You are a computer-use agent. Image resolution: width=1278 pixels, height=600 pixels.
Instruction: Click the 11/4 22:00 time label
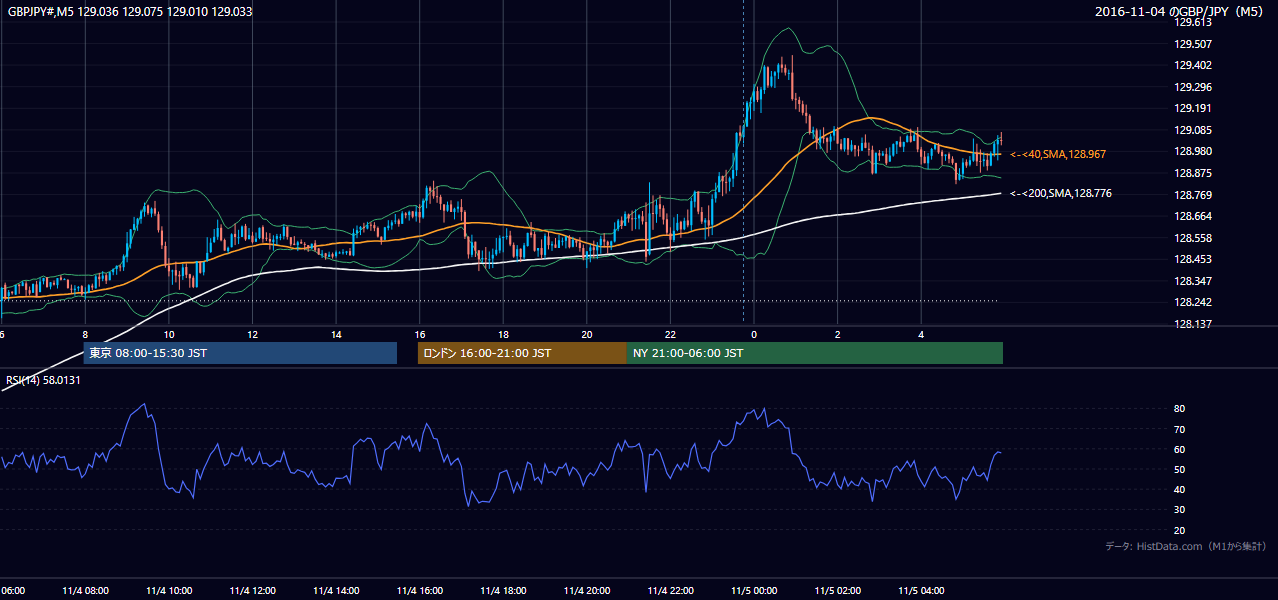[670, 591]
